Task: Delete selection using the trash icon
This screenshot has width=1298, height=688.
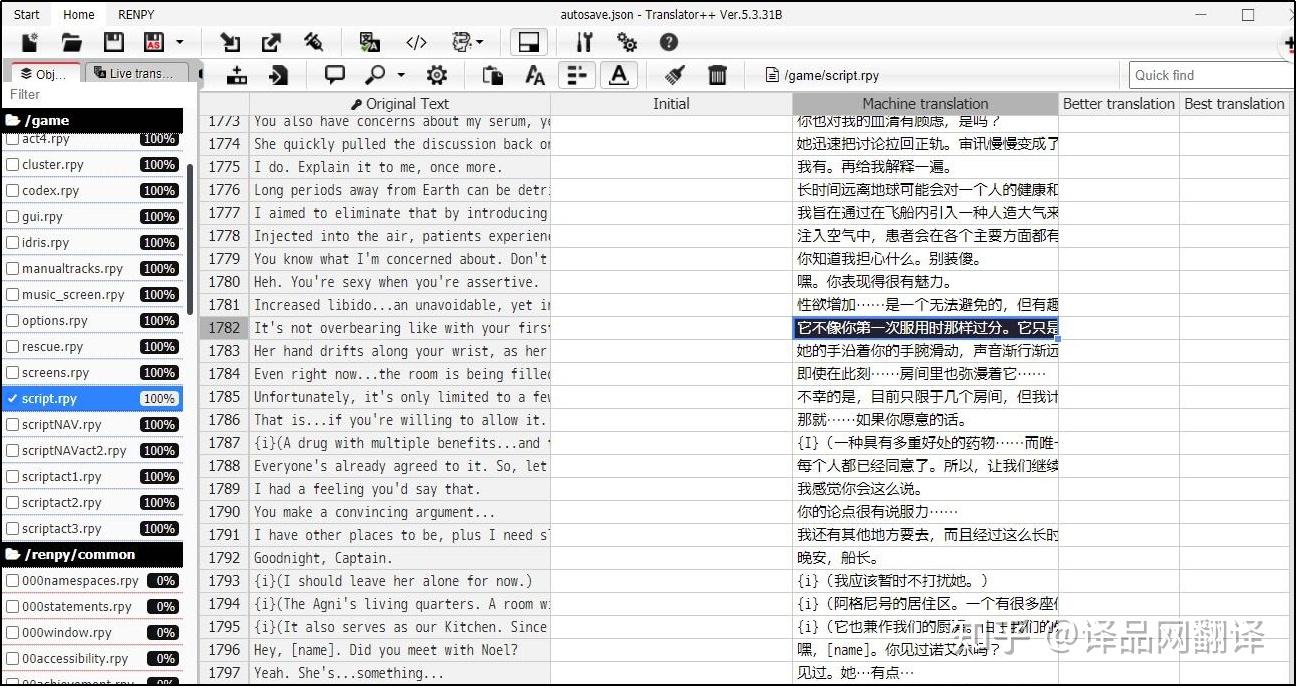Action: click(x=717, y=74)
